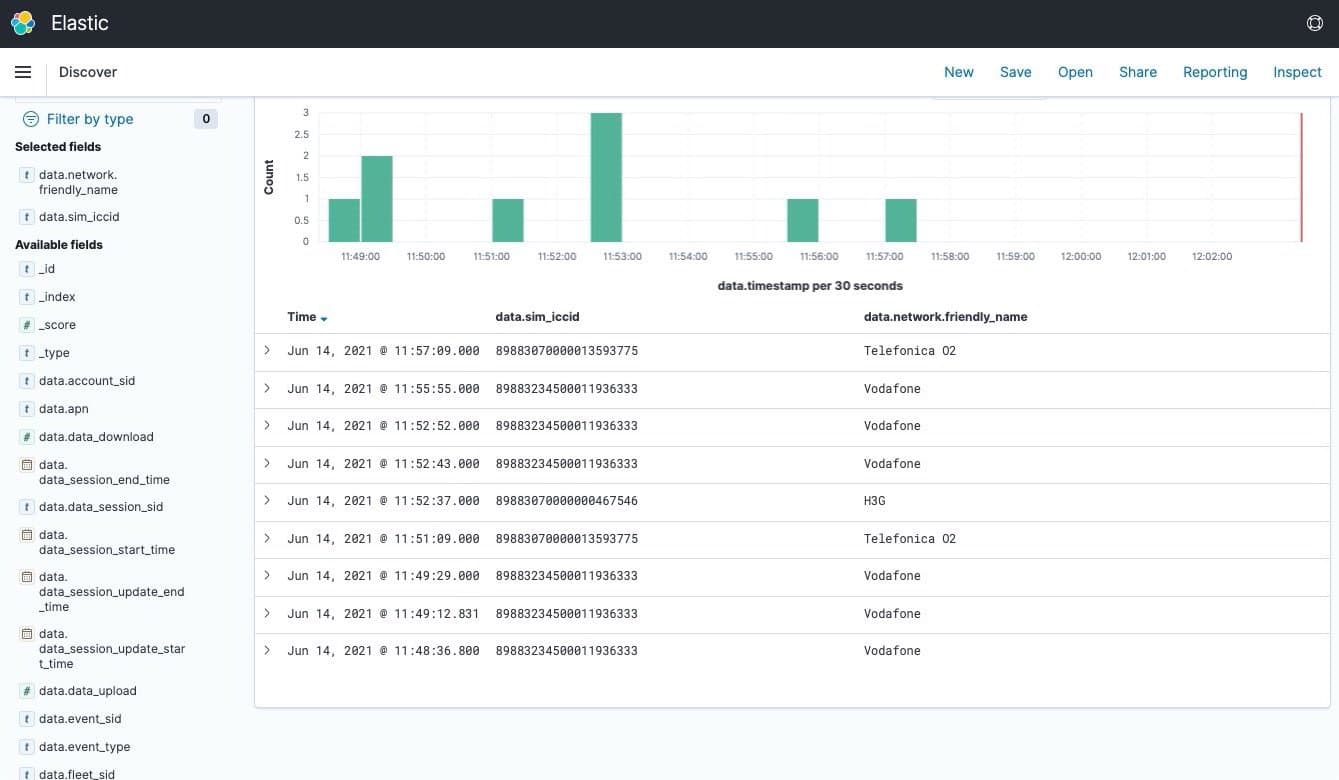The image size is (1339, 780).
Task: Open the Reporting menu
Action: pos(1214,72)
